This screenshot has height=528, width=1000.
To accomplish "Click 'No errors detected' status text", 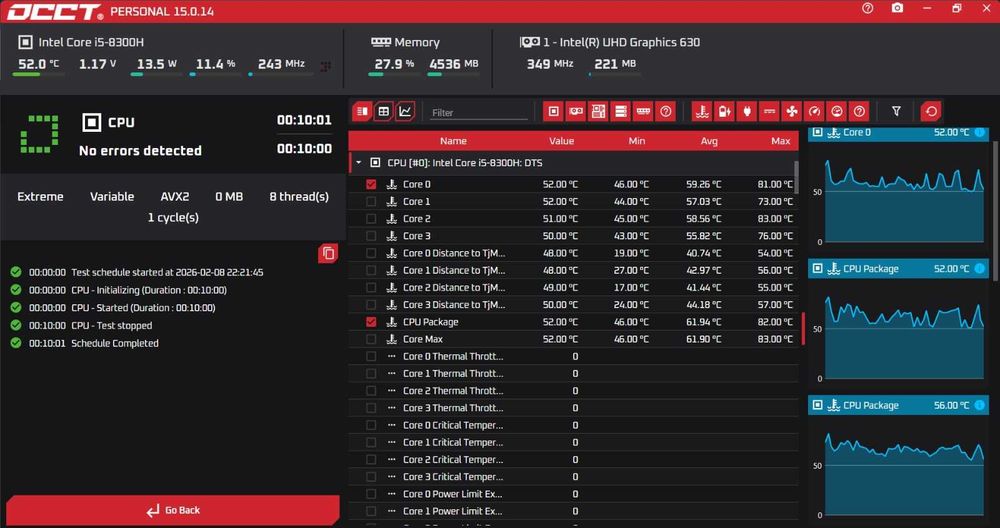I will [x=140, y=150].
